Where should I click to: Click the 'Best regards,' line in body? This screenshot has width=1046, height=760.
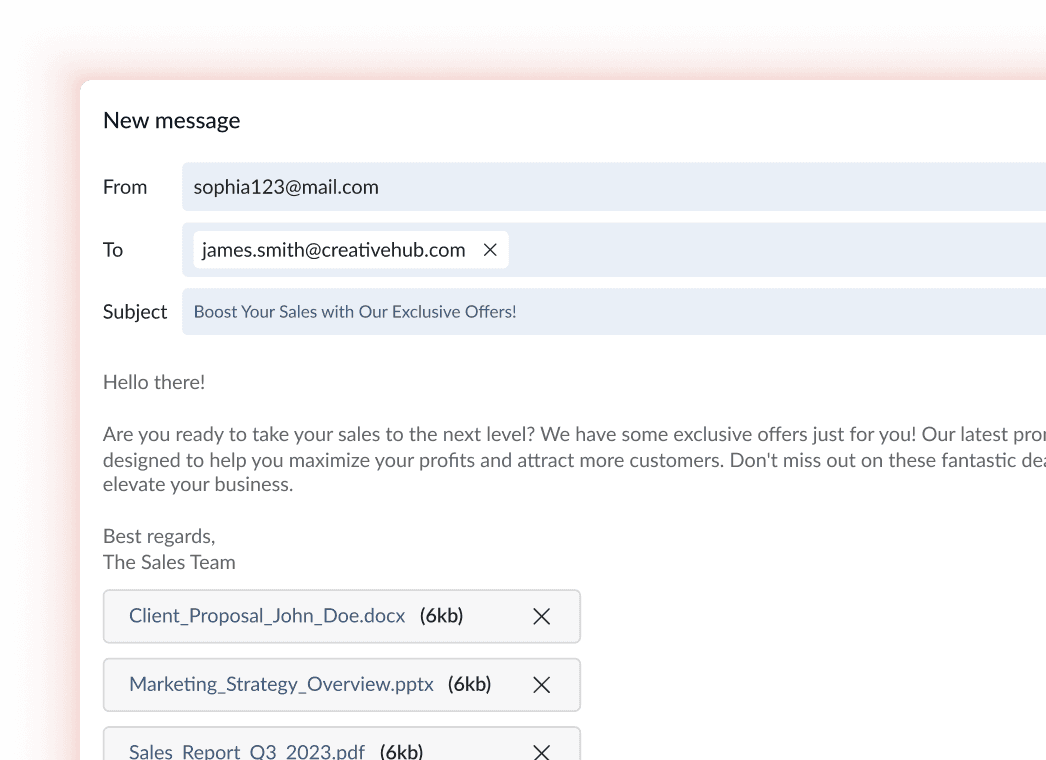[x=159, y=536]
